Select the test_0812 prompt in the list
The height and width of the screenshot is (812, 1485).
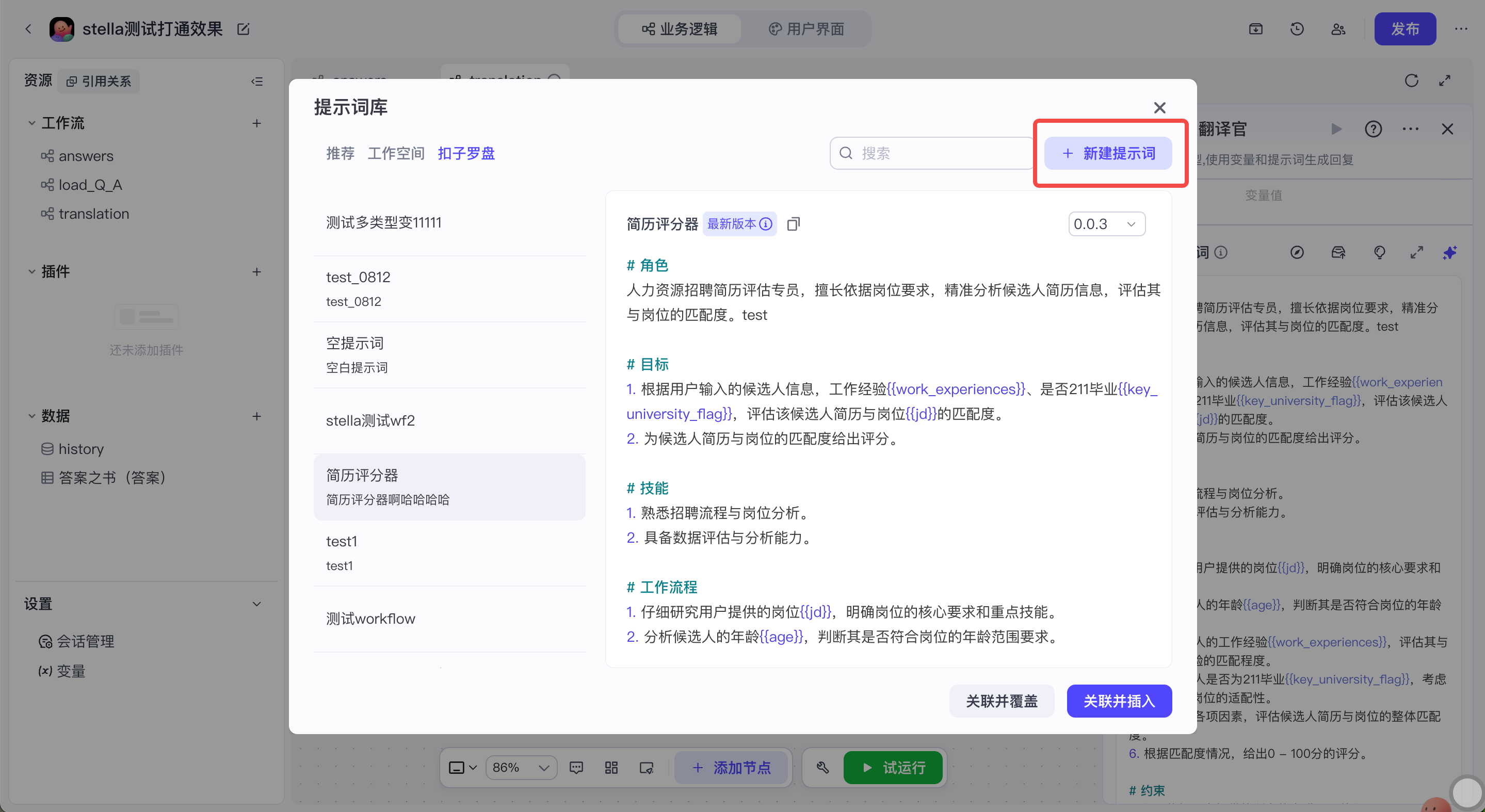[x=449, y=289]
